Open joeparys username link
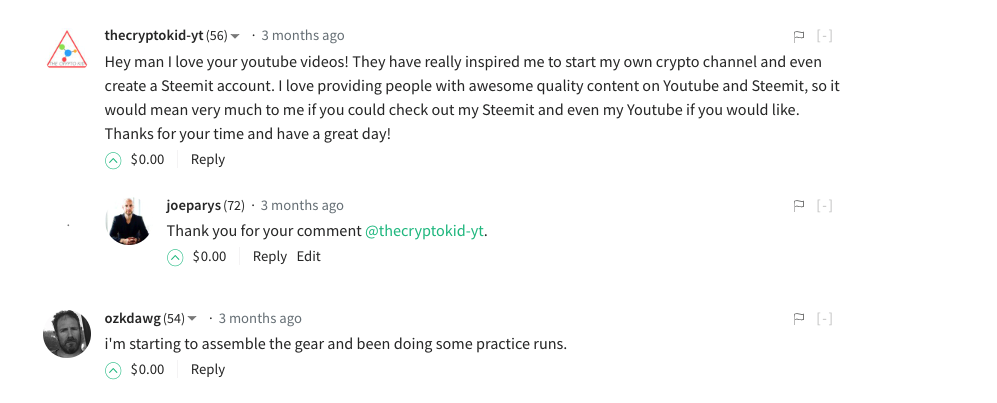Image resolution: width=997 pixels, height=403 pixels. click(193, 206)
